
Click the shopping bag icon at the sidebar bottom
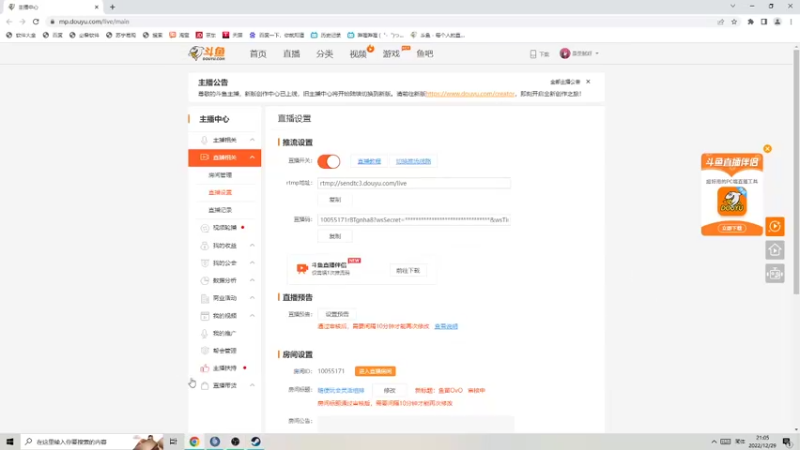pyautogui.click(x=205, y=386)
